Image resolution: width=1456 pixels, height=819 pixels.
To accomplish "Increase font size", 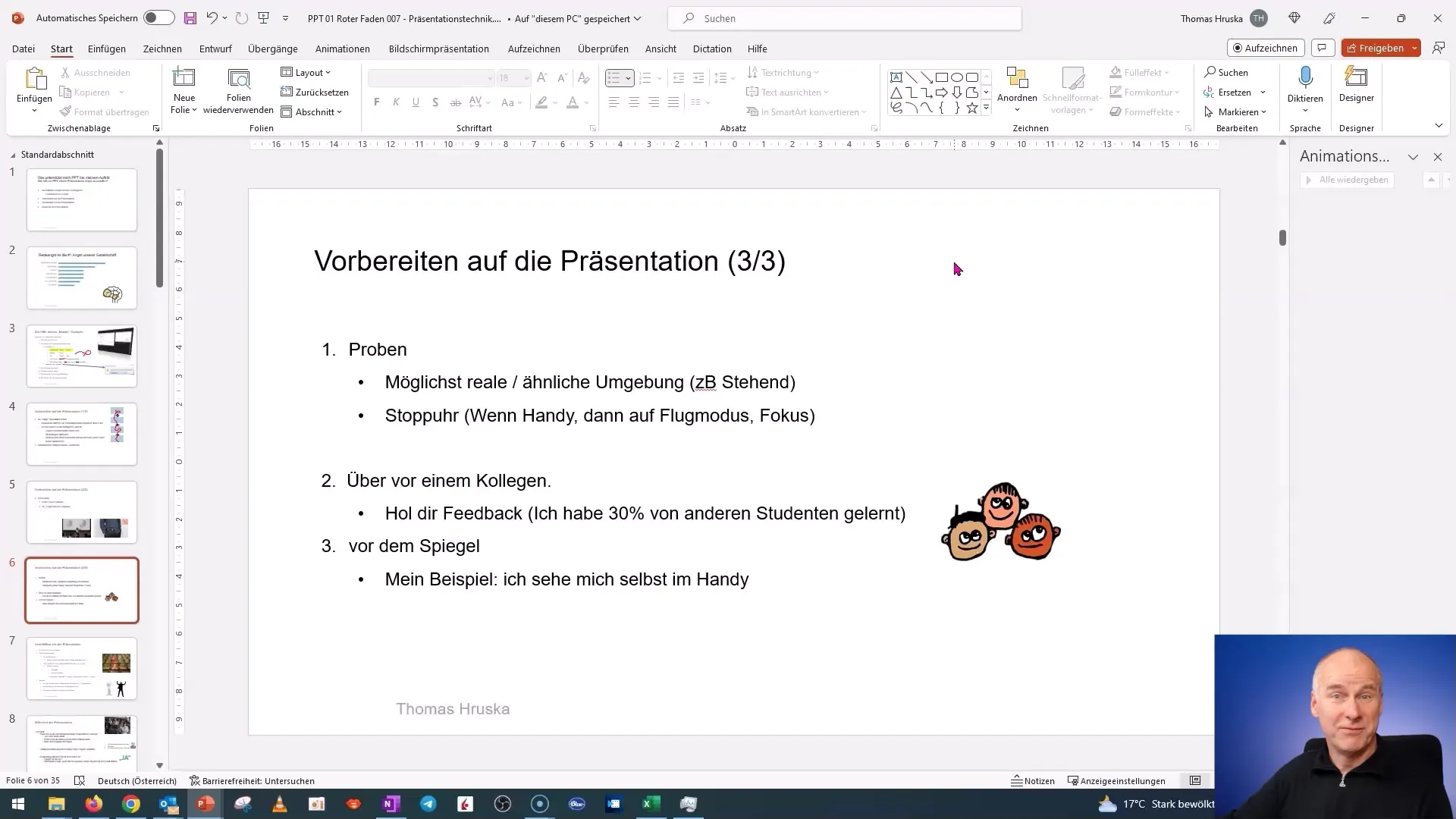I will (542, 78).
